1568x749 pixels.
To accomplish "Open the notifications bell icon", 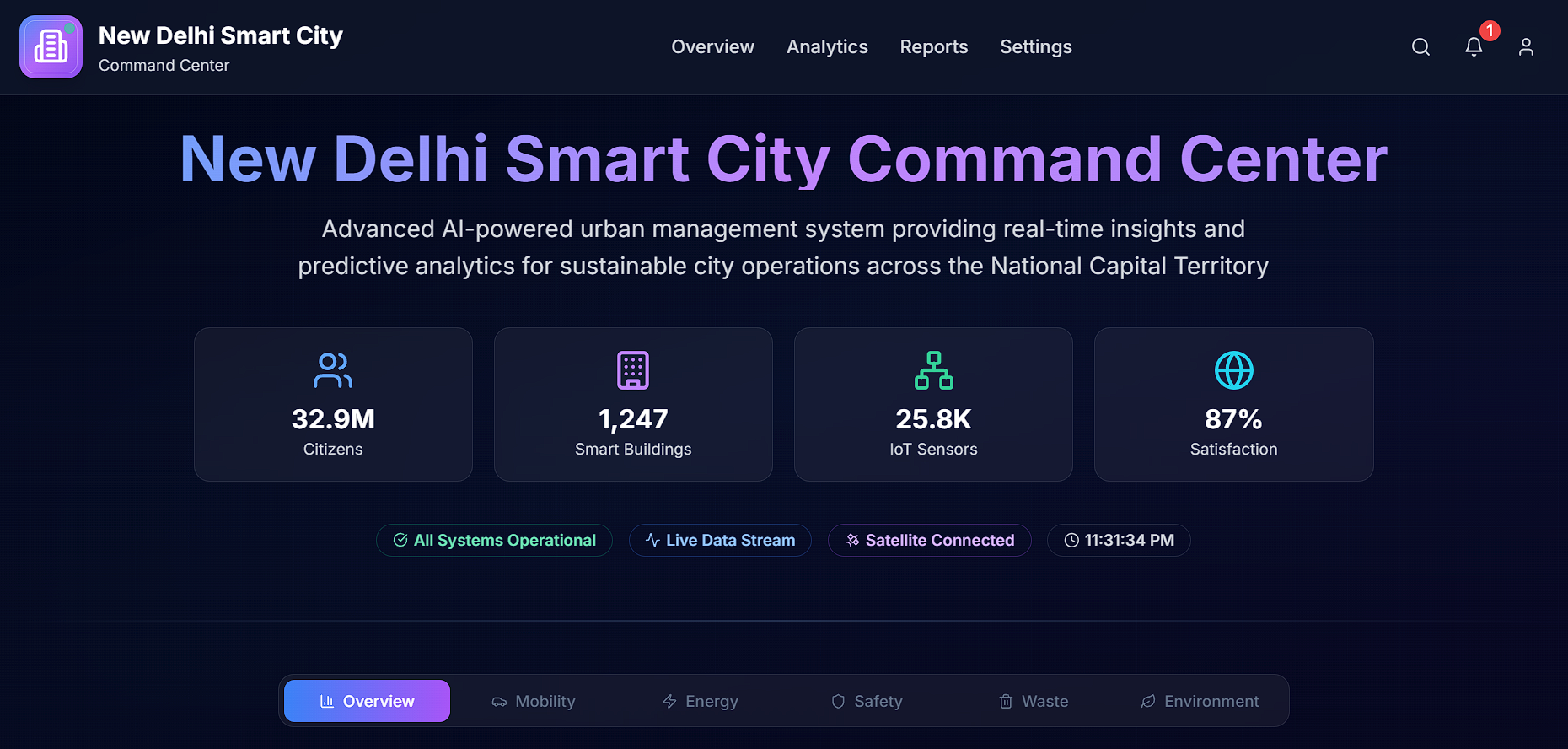I will [x=1474, y=48].
